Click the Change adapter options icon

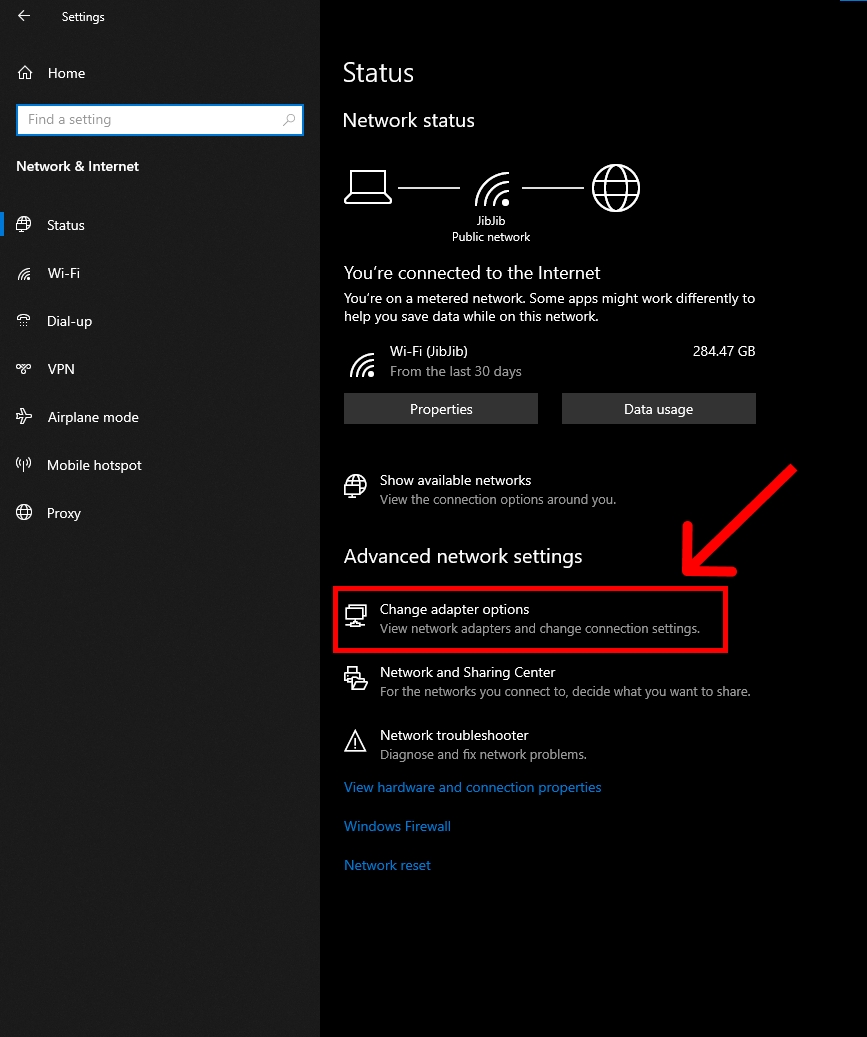click(355, 616)
